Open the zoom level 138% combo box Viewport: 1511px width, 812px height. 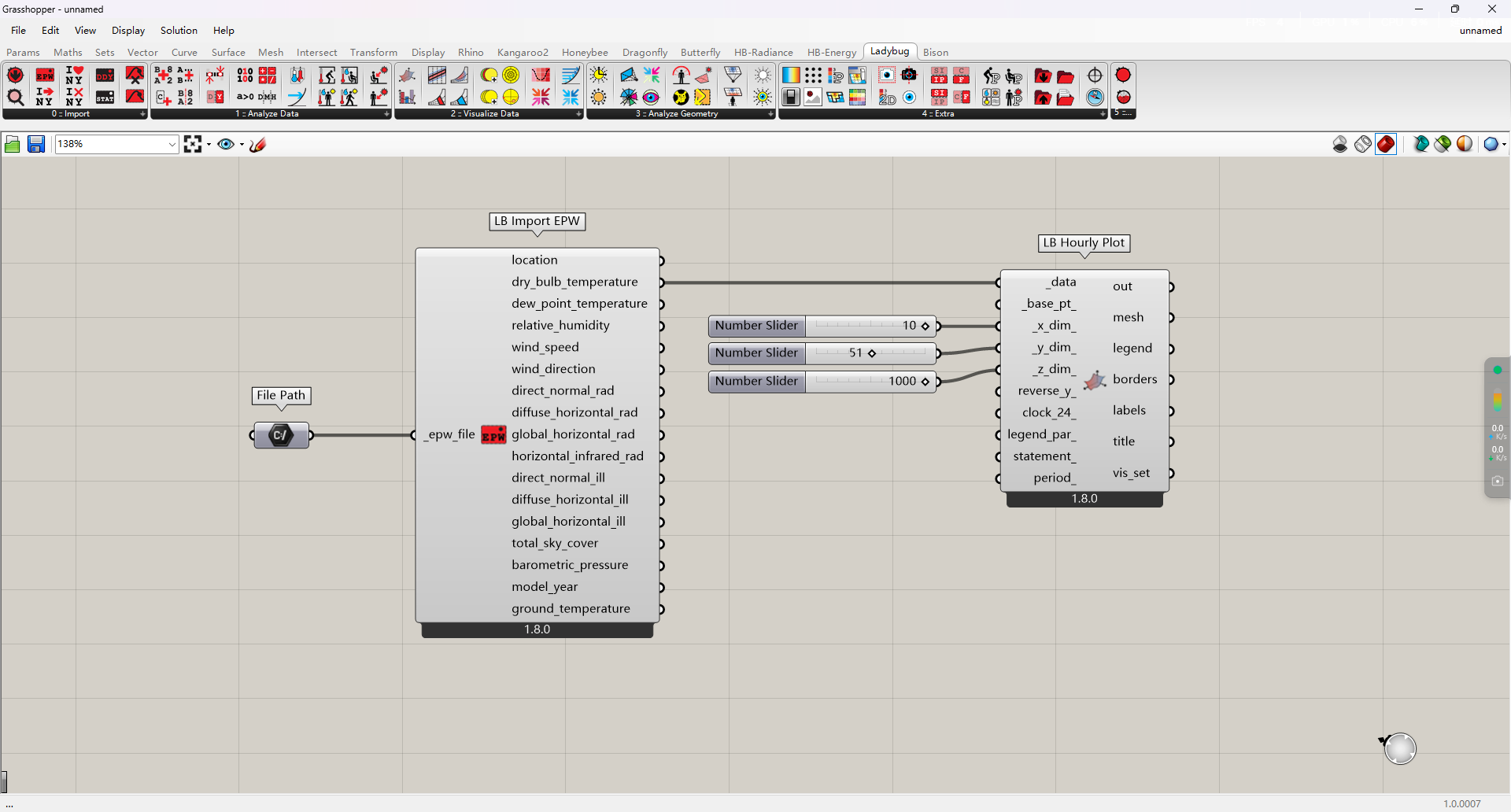tap(116, 144)
